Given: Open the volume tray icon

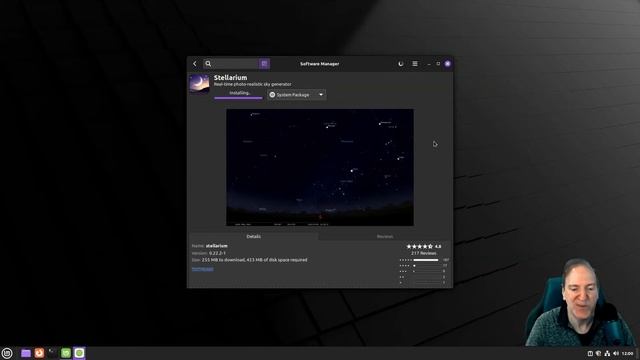Looking at the screenshot, I should [x=616, y=353].
